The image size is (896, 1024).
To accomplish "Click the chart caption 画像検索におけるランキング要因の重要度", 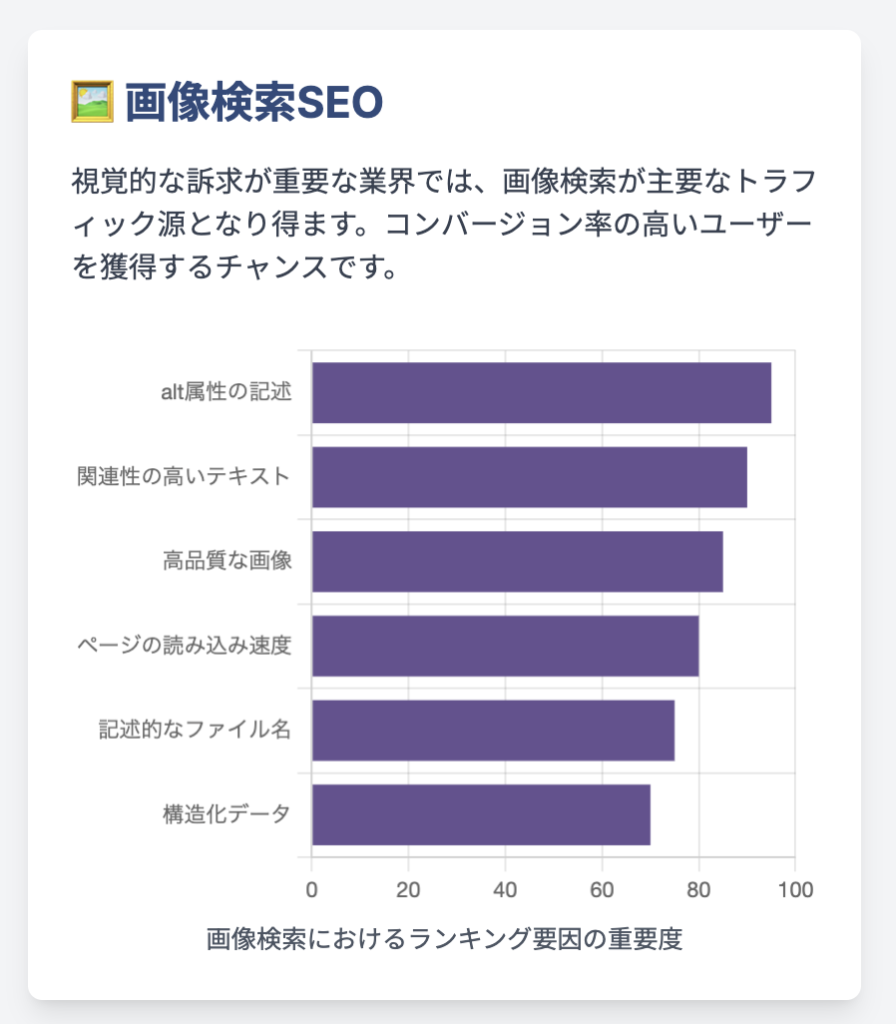I will pyautogui.click(x=444, y=938).
